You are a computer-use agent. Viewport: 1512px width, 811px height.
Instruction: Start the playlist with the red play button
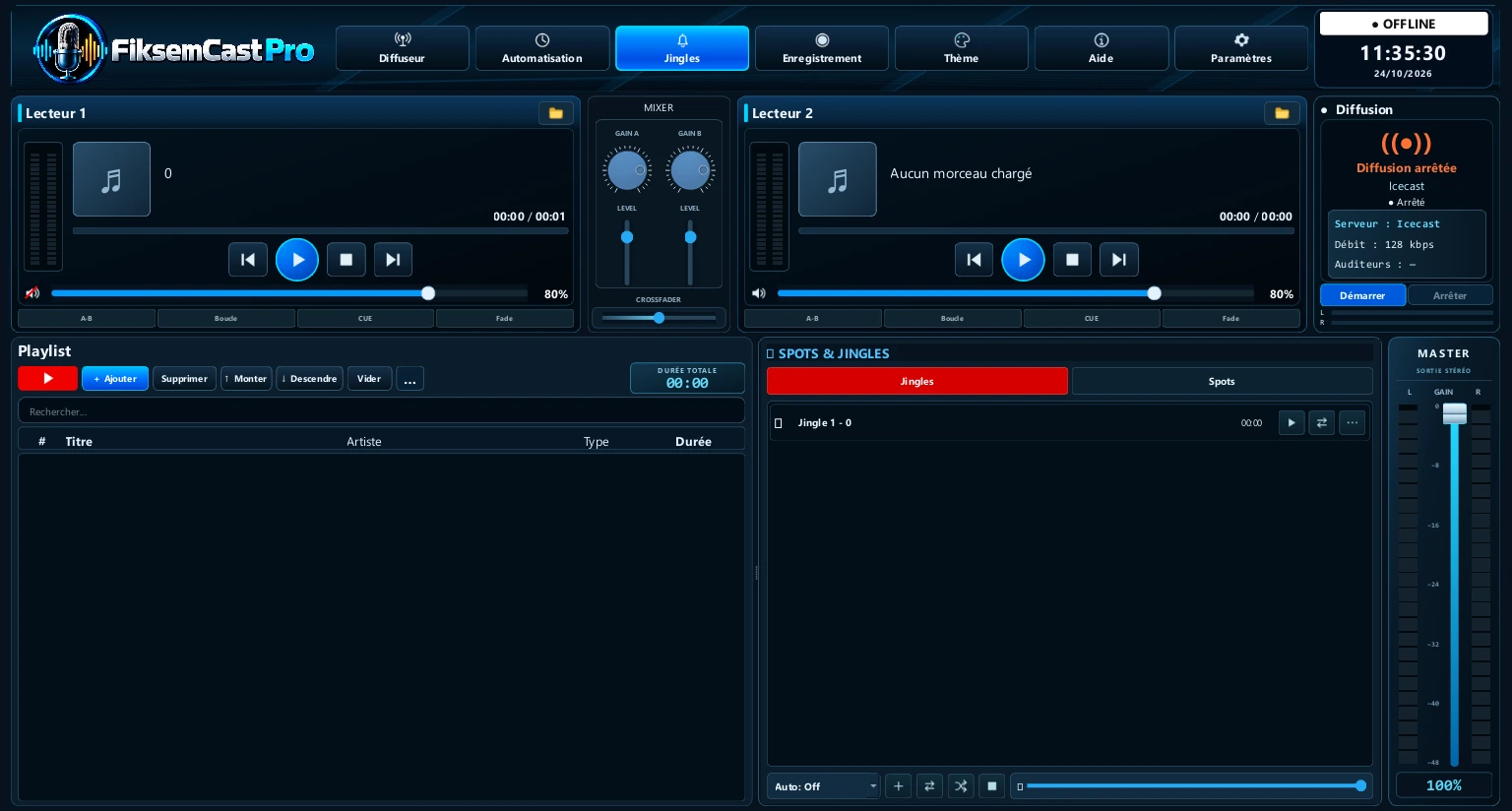pyautogui.click(x=47, y=379)
